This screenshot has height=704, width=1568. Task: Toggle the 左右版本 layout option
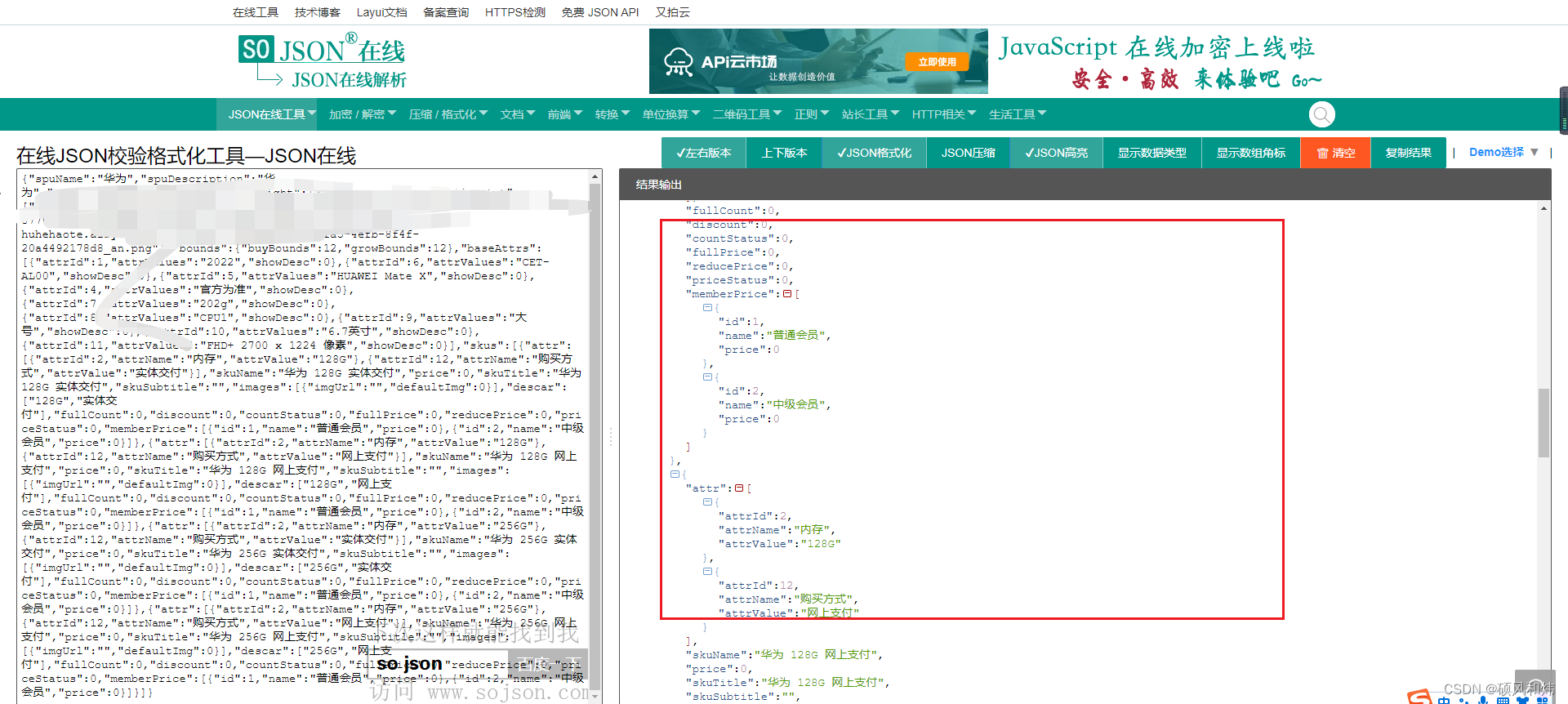pos(703,153)
